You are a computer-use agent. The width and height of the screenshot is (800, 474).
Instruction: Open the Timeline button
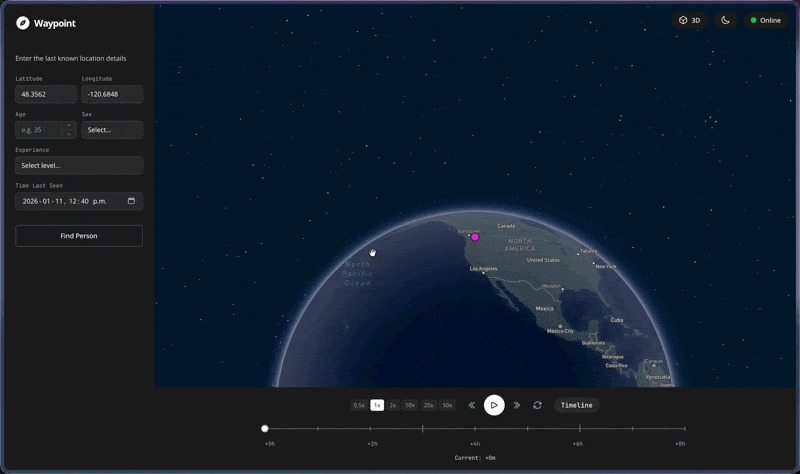click(577, 405)
